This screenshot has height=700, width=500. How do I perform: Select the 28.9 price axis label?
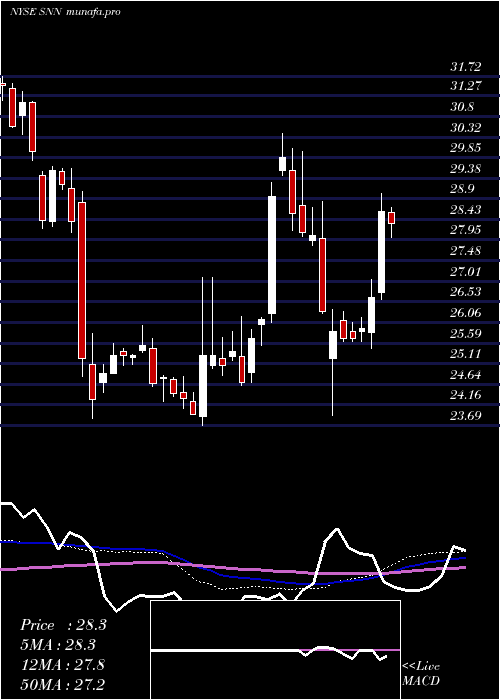462,189
